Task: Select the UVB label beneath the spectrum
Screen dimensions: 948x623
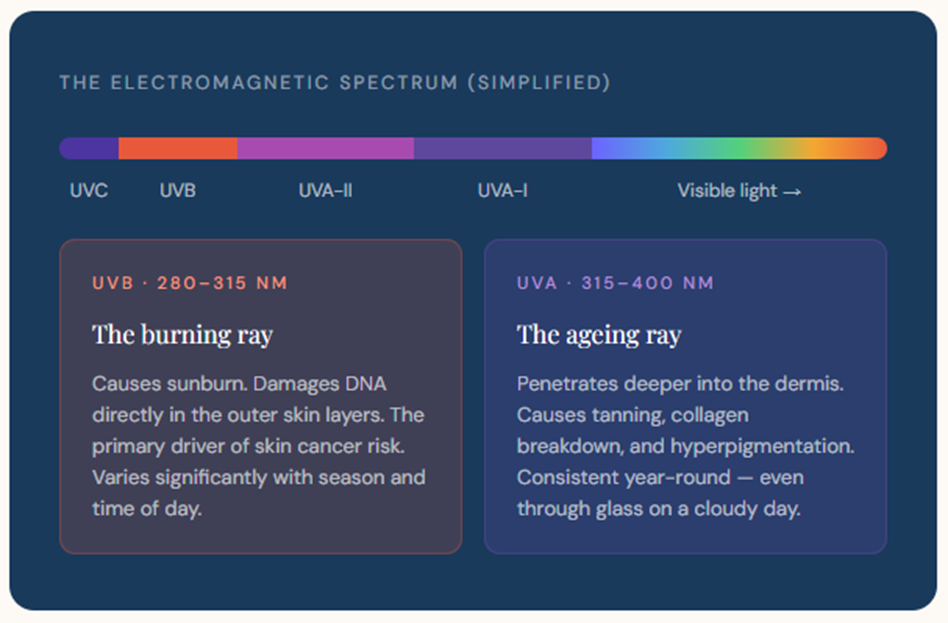Action: pos(178,190)
